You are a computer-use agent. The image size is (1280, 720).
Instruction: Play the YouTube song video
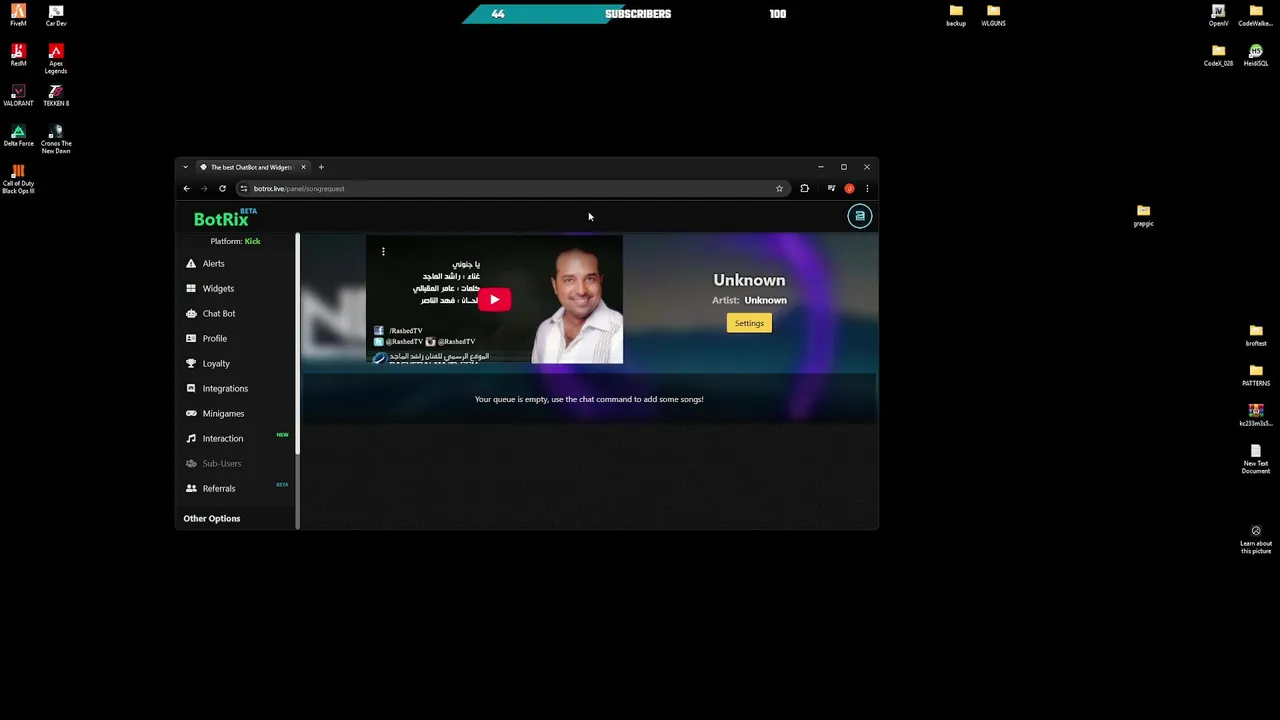click(494, 299)
